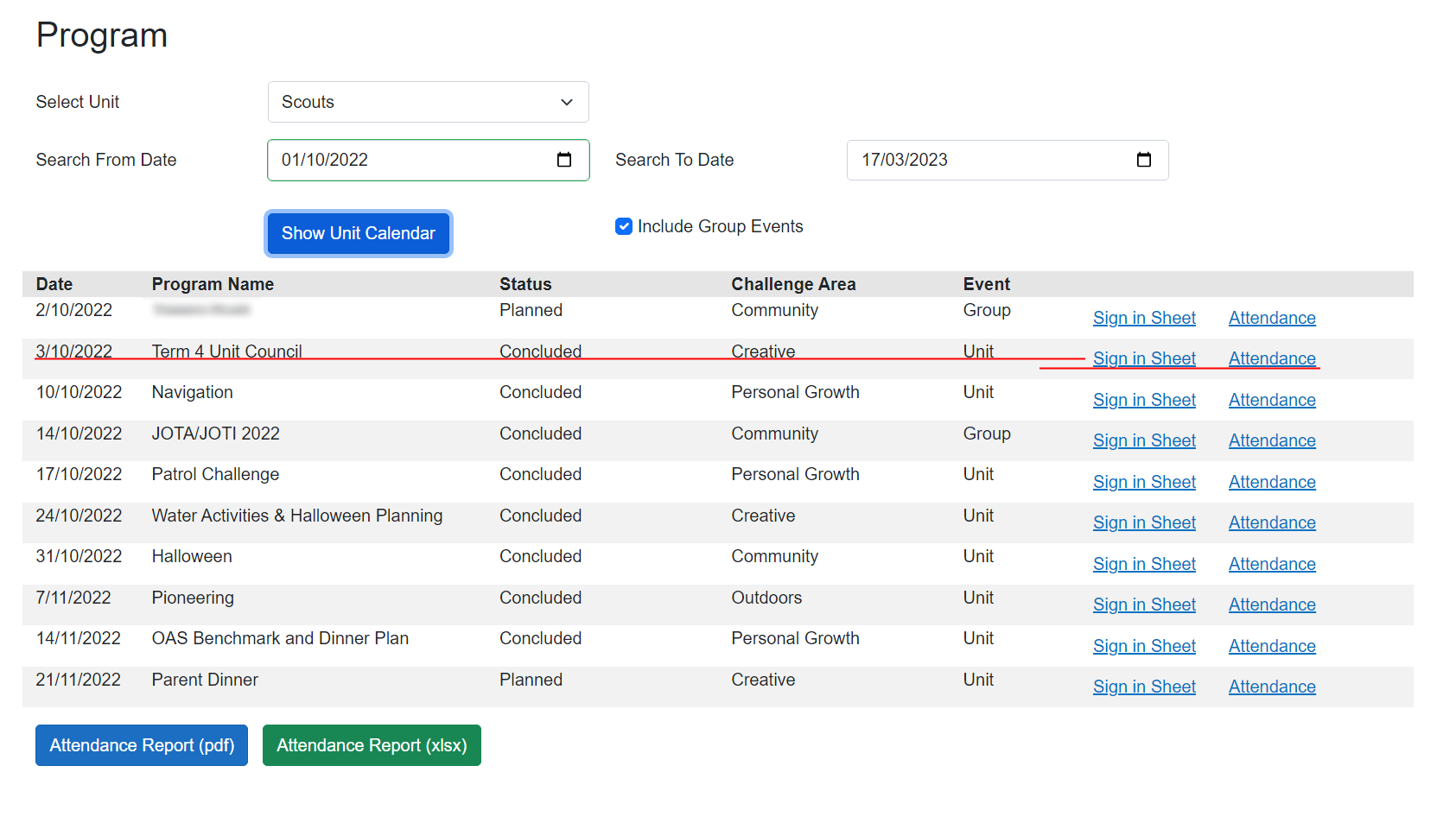Open the Search From Date calendar picker
Viewport: 1456px width, 823px height.
pyautogui.click(x=564, y=160)
